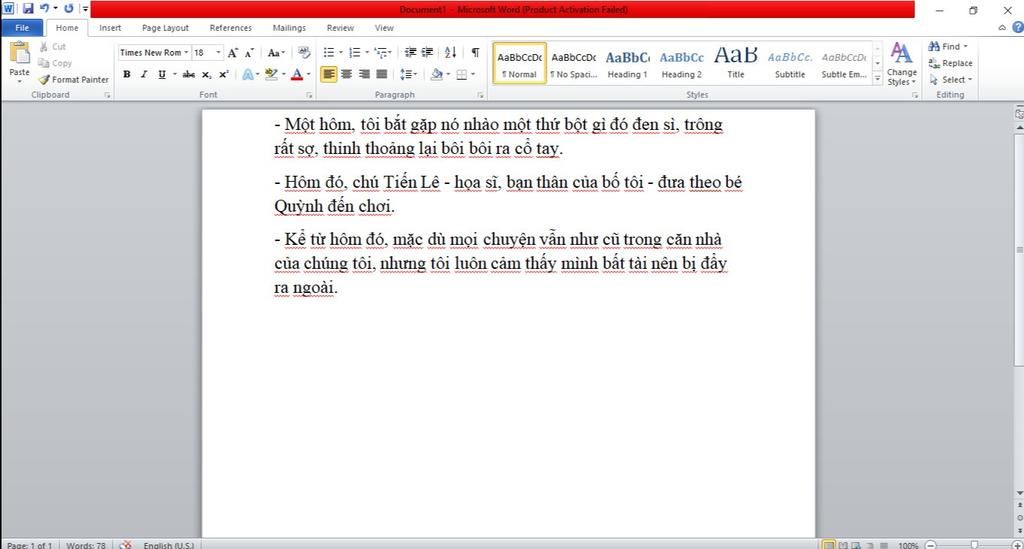
Task: Open the File tab
Action: pos(22,28)
